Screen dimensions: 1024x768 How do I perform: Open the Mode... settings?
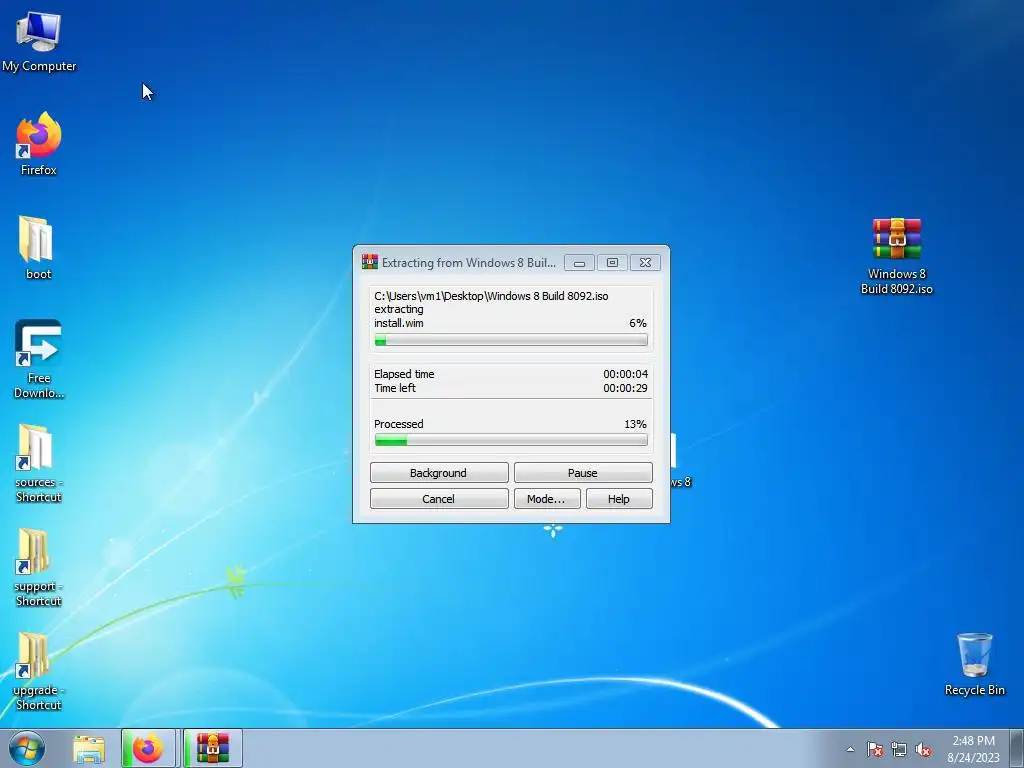click(547, 498)
